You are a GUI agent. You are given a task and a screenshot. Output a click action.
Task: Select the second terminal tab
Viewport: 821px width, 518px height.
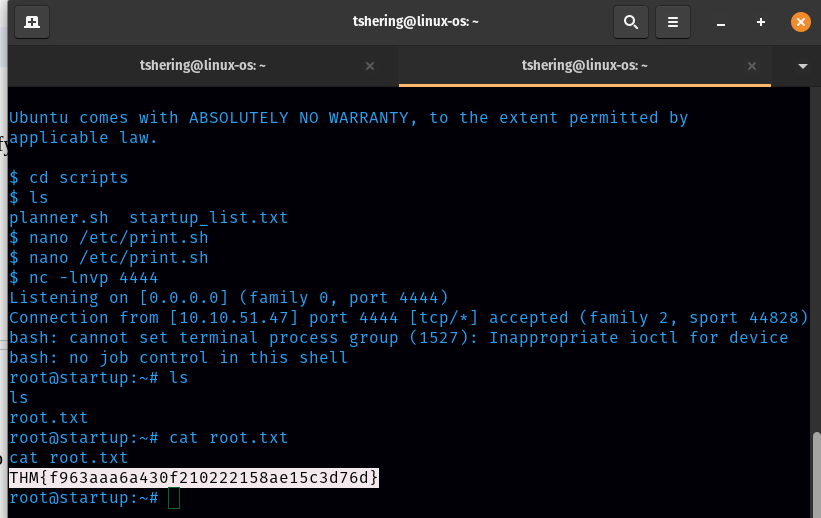[x=585, y=66]
